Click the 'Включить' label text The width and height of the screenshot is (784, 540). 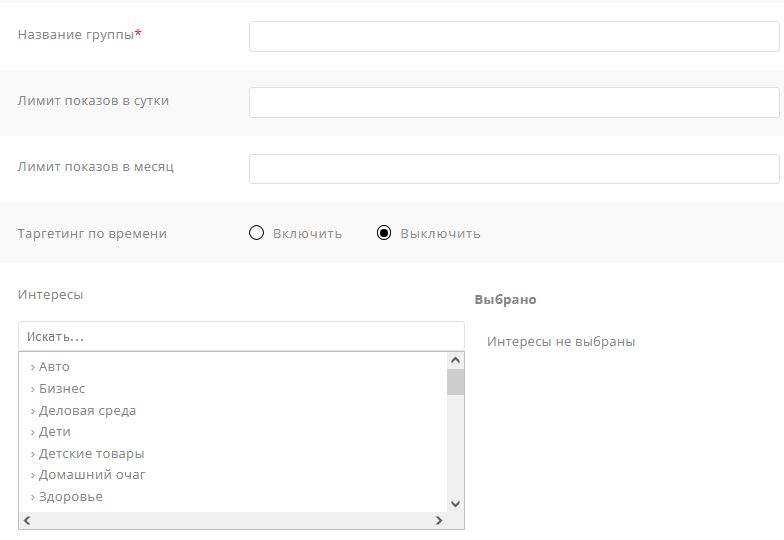pyautogui.click(x=307, y=233)
